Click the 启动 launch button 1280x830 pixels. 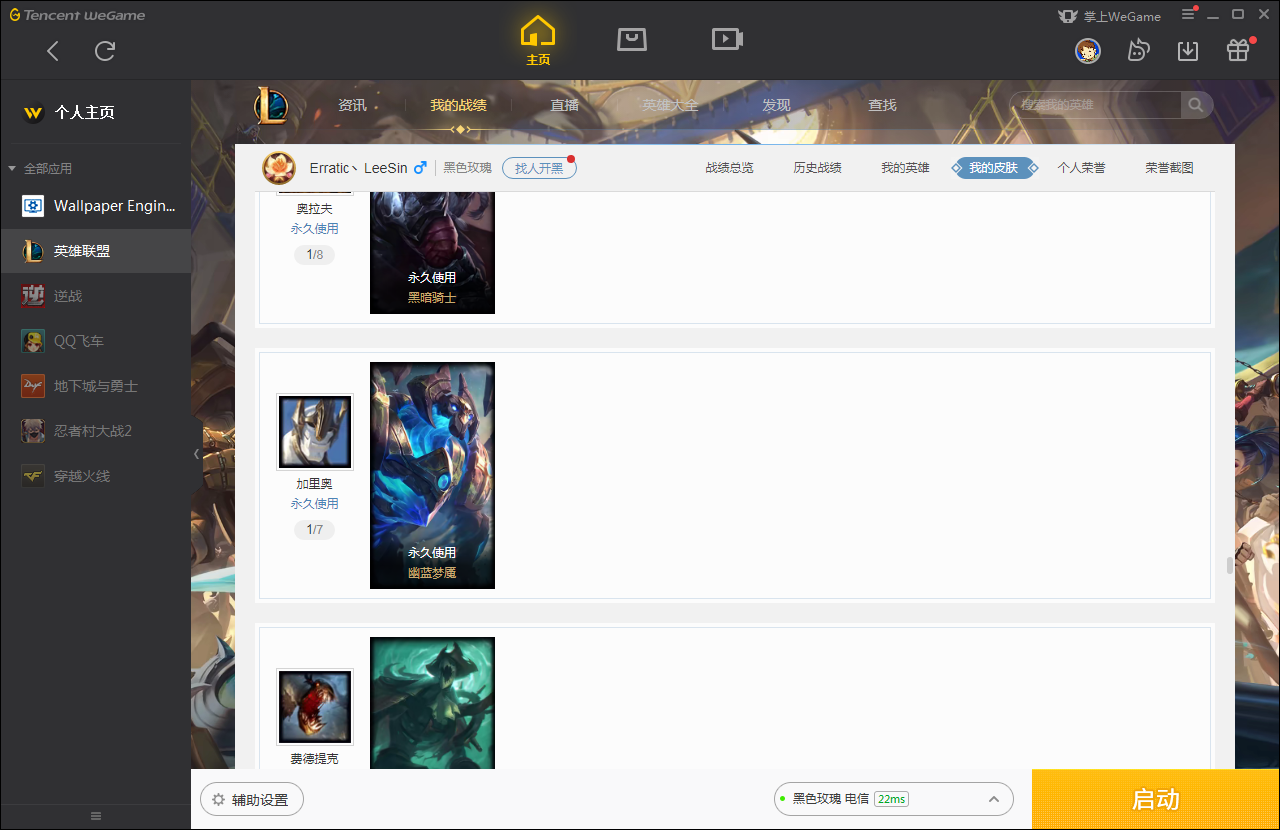pos(1156,799)
